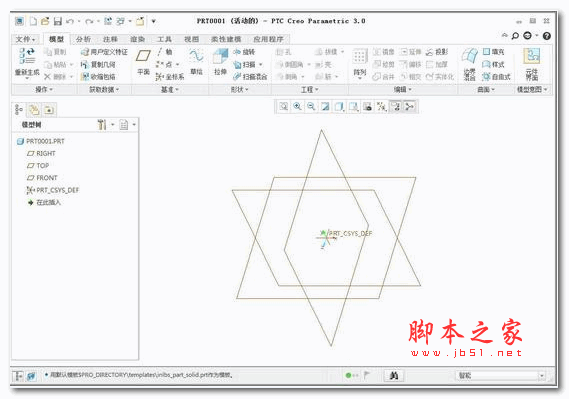Click the Undo arrow icon
569x399 pixels.
point(70,21)
